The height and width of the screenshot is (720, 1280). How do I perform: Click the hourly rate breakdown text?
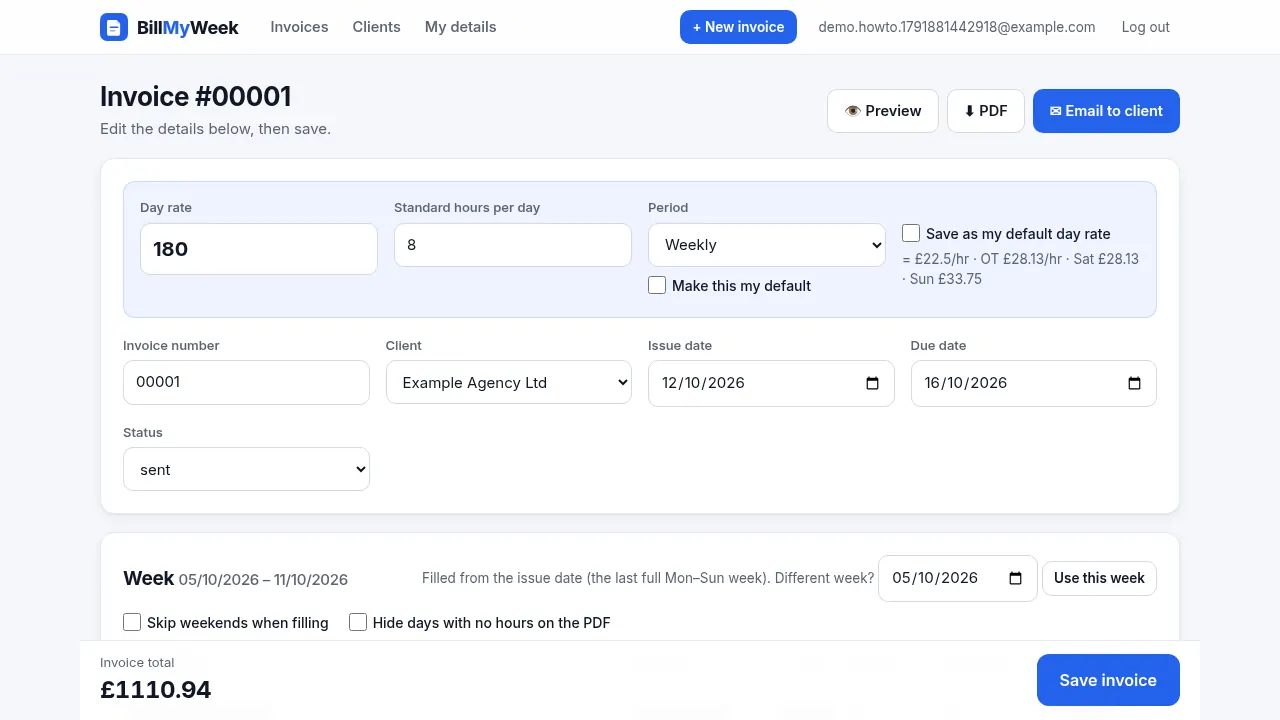[1021, 269]
